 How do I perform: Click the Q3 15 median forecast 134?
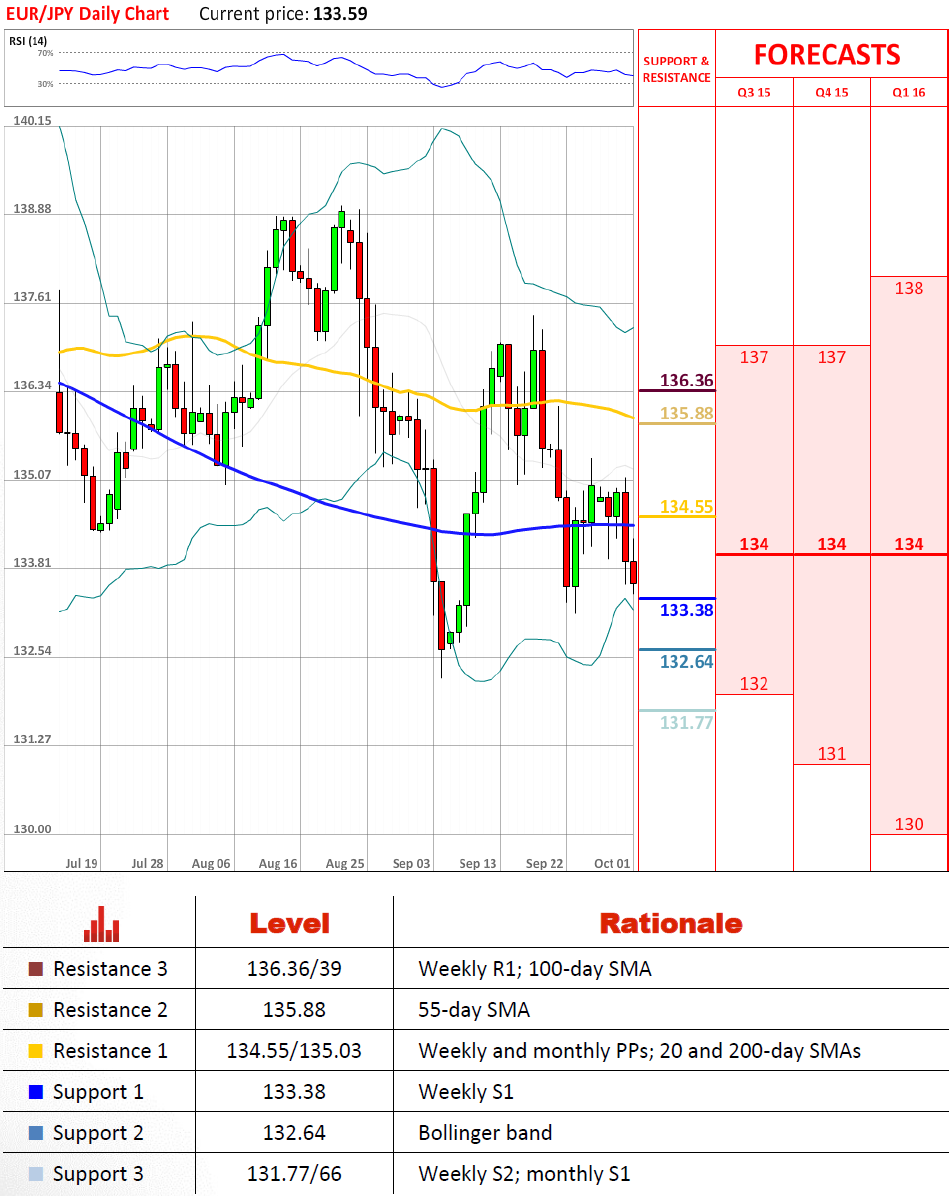(x=754, y=544)
